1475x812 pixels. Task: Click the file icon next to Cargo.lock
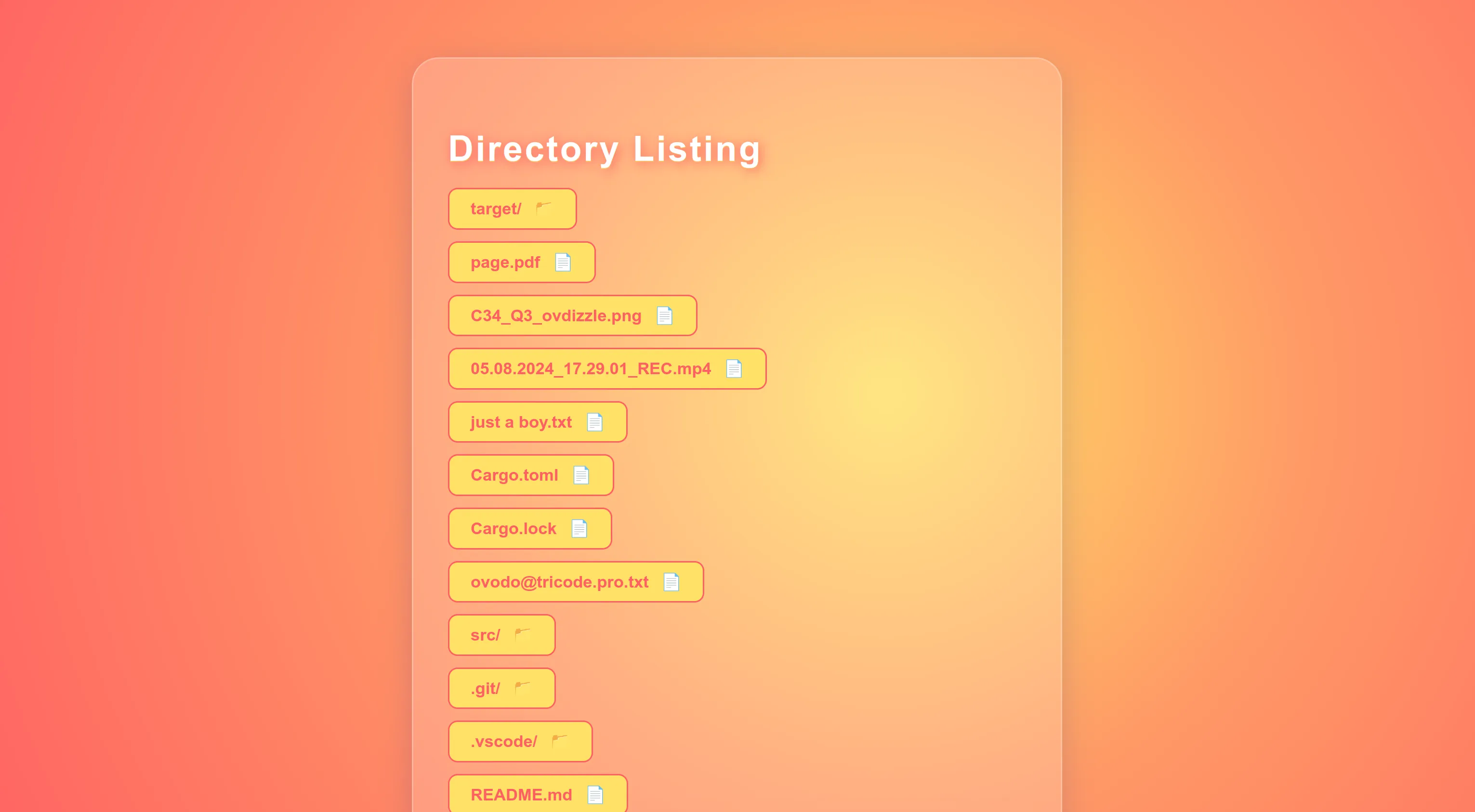pyautogui.click(x=579, y=528)
